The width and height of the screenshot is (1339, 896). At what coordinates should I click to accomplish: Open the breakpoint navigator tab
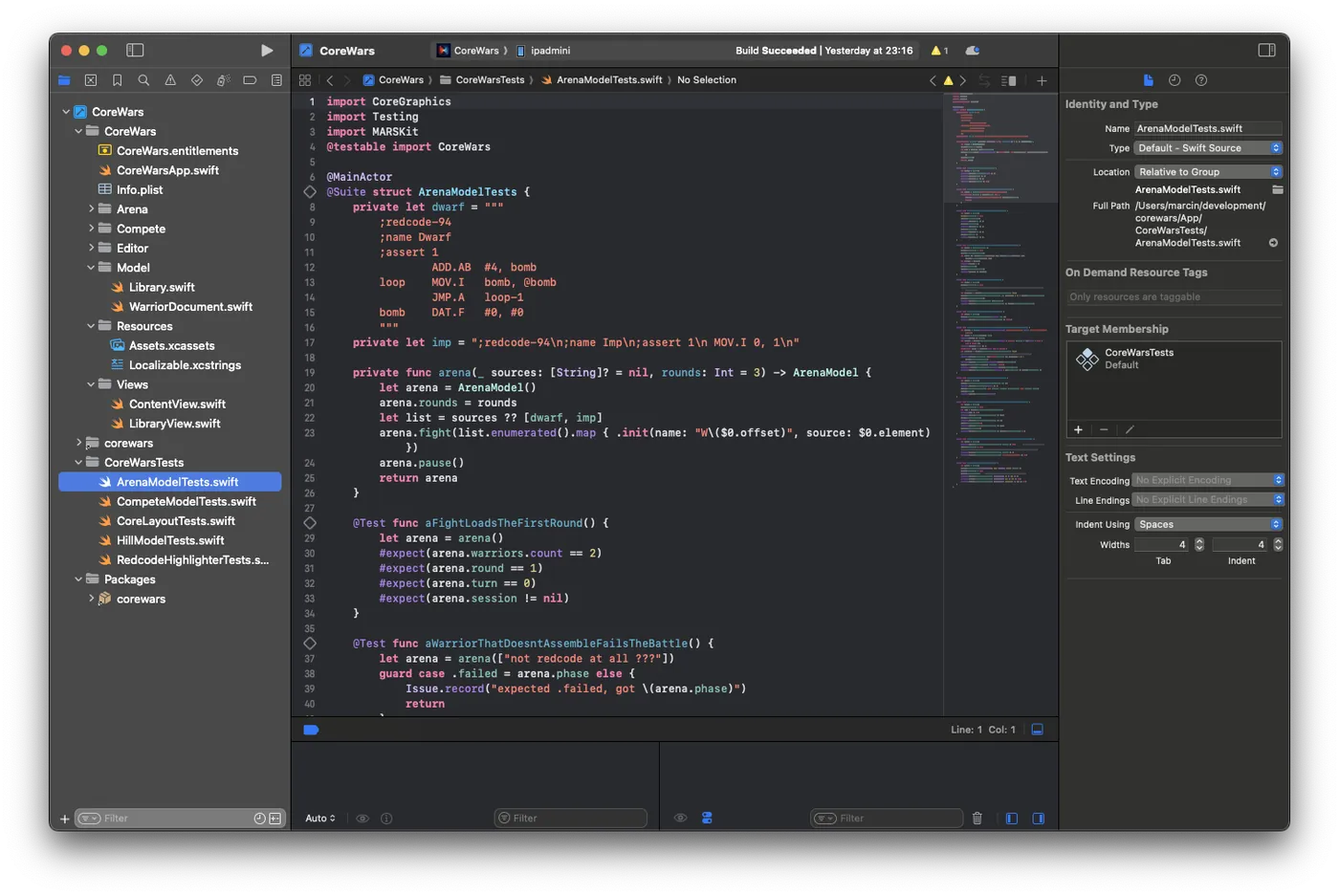tap(250, 80)
